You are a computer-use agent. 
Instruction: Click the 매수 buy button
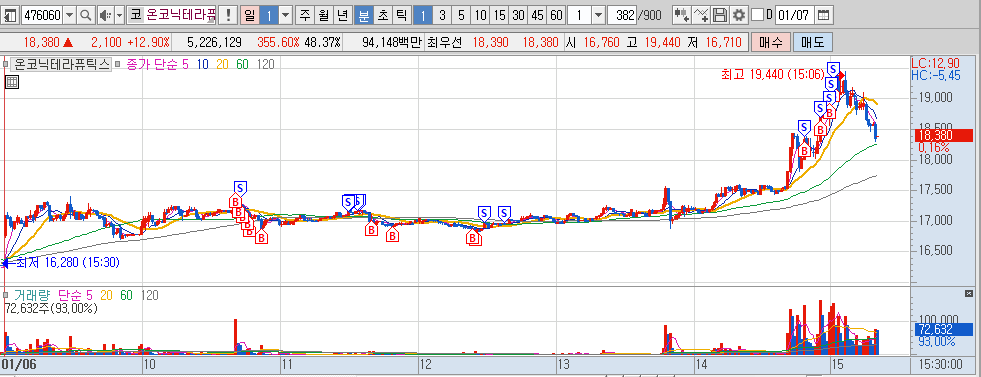pos(770,43)
